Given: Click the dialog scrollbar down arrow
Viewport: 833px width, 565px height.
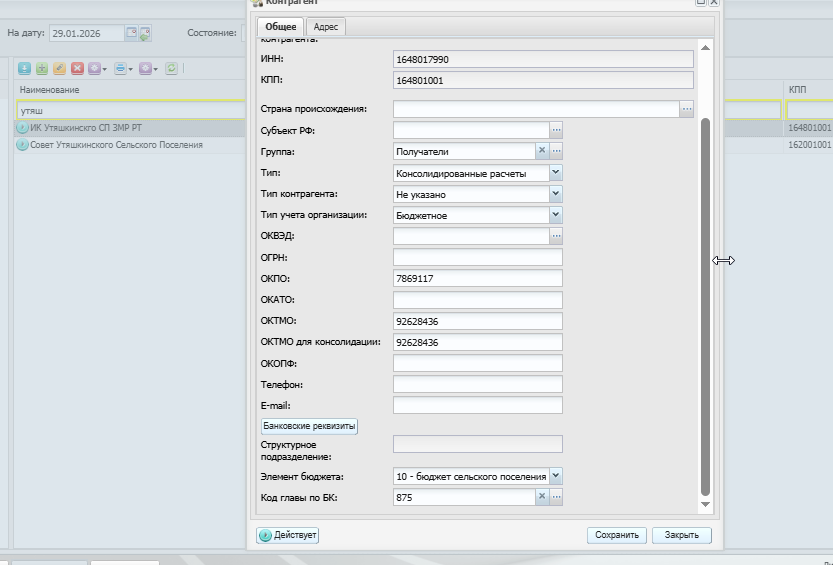Looking at the screenshot, I should click(x=706, y=504).
